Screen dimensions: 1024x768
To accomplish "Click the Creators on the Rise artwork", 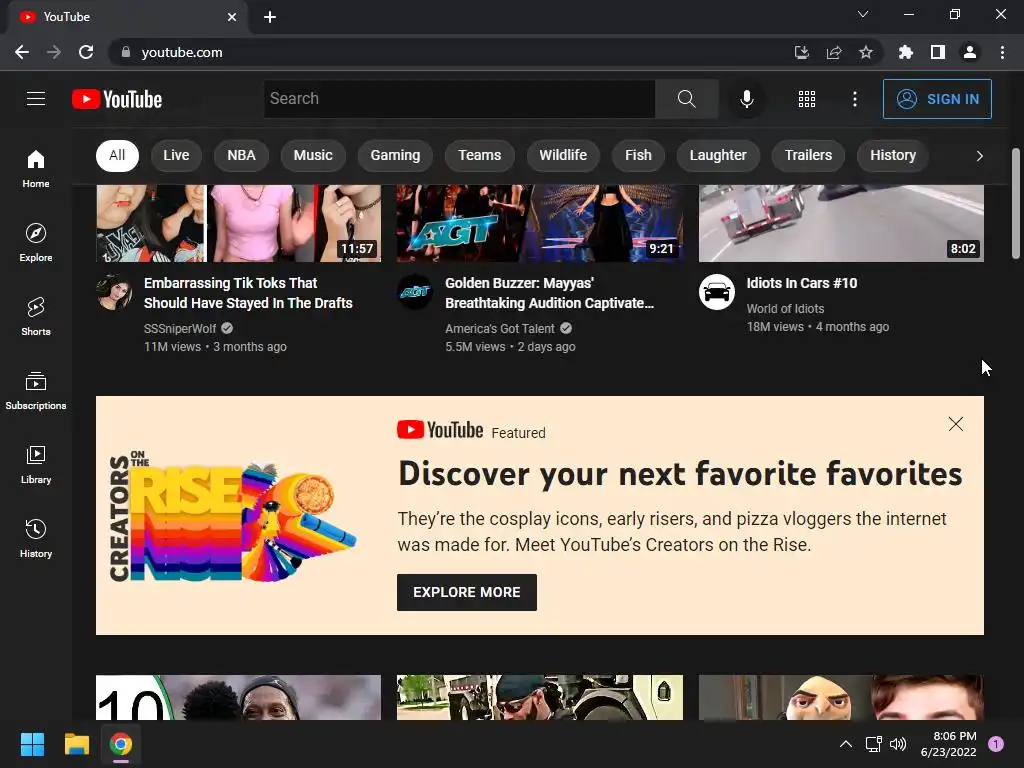I will click(x=233, y=516).
